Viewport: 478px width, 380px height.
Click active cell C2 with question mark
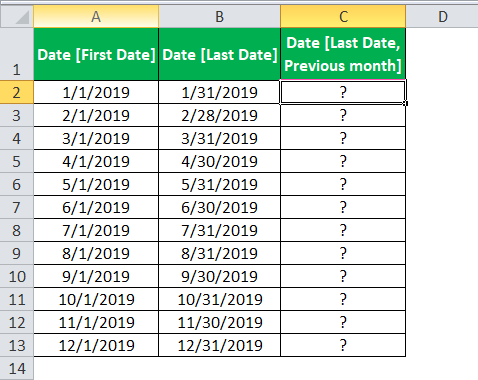tap(343, 92)
